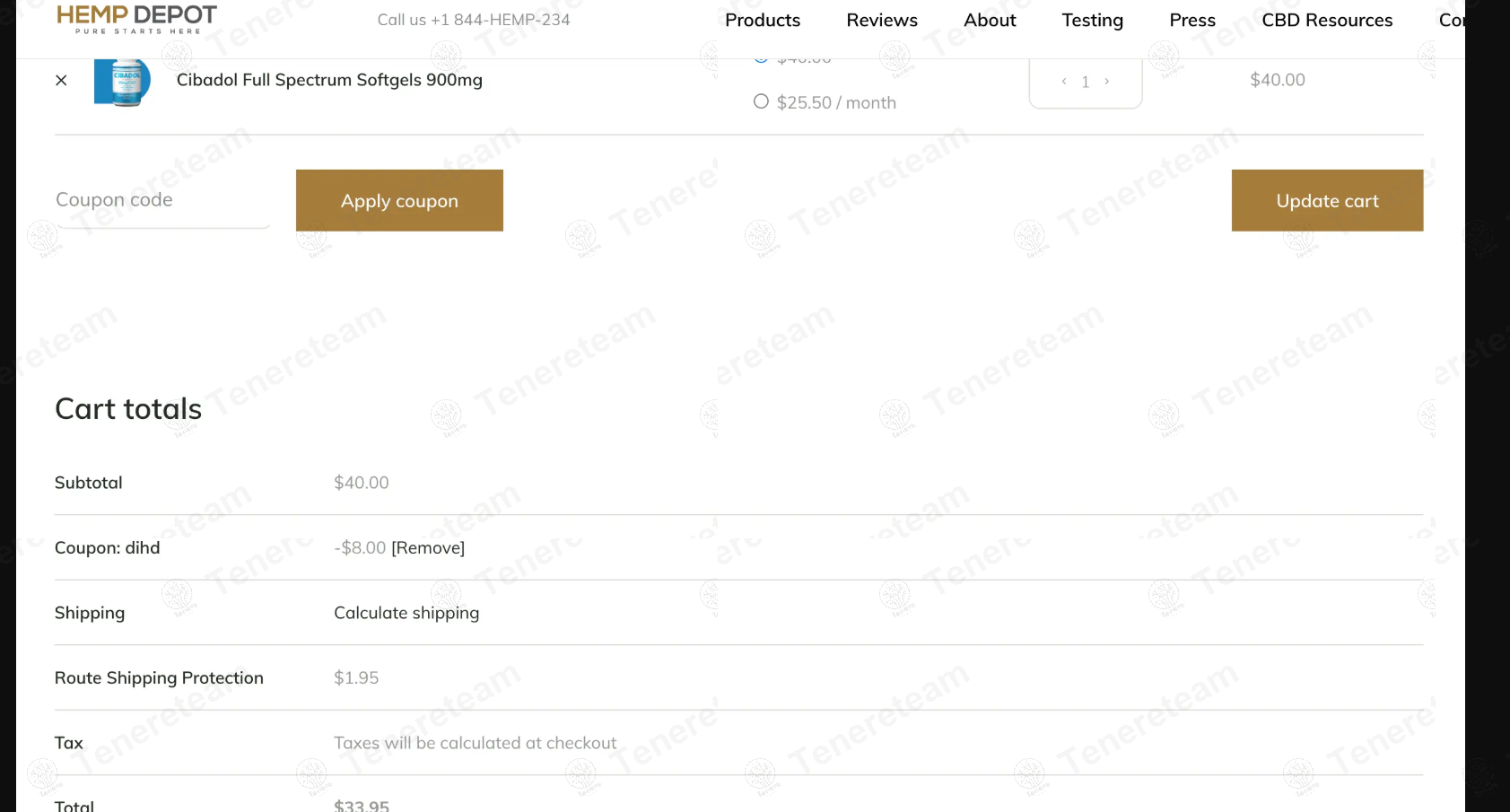The width and height of the screenshot is (1510, 812).
Task: Select the $25.50 / month subscription option
Action: [761, 101]
